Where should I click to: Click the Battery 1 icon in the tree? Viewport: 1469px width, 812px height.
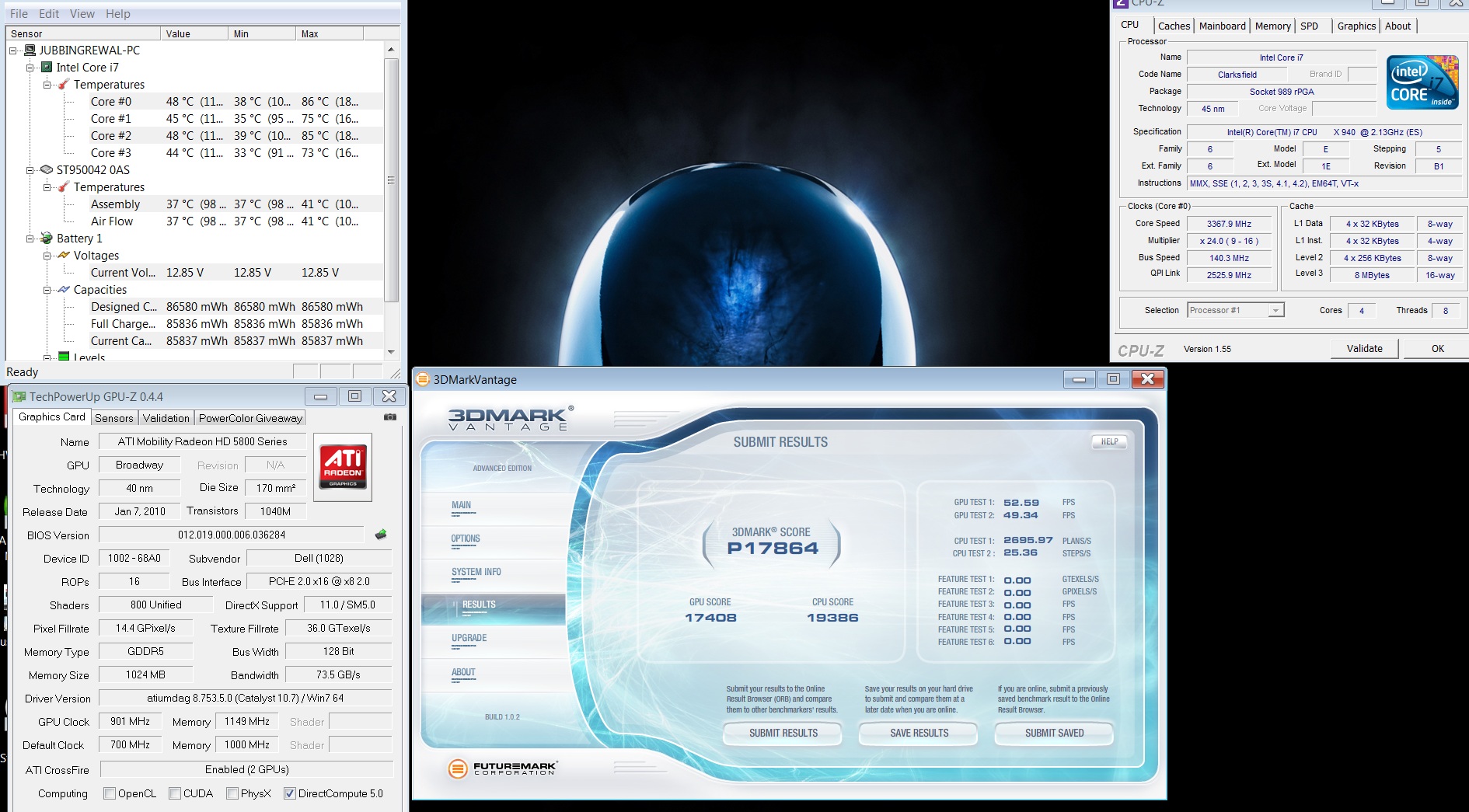47,239
